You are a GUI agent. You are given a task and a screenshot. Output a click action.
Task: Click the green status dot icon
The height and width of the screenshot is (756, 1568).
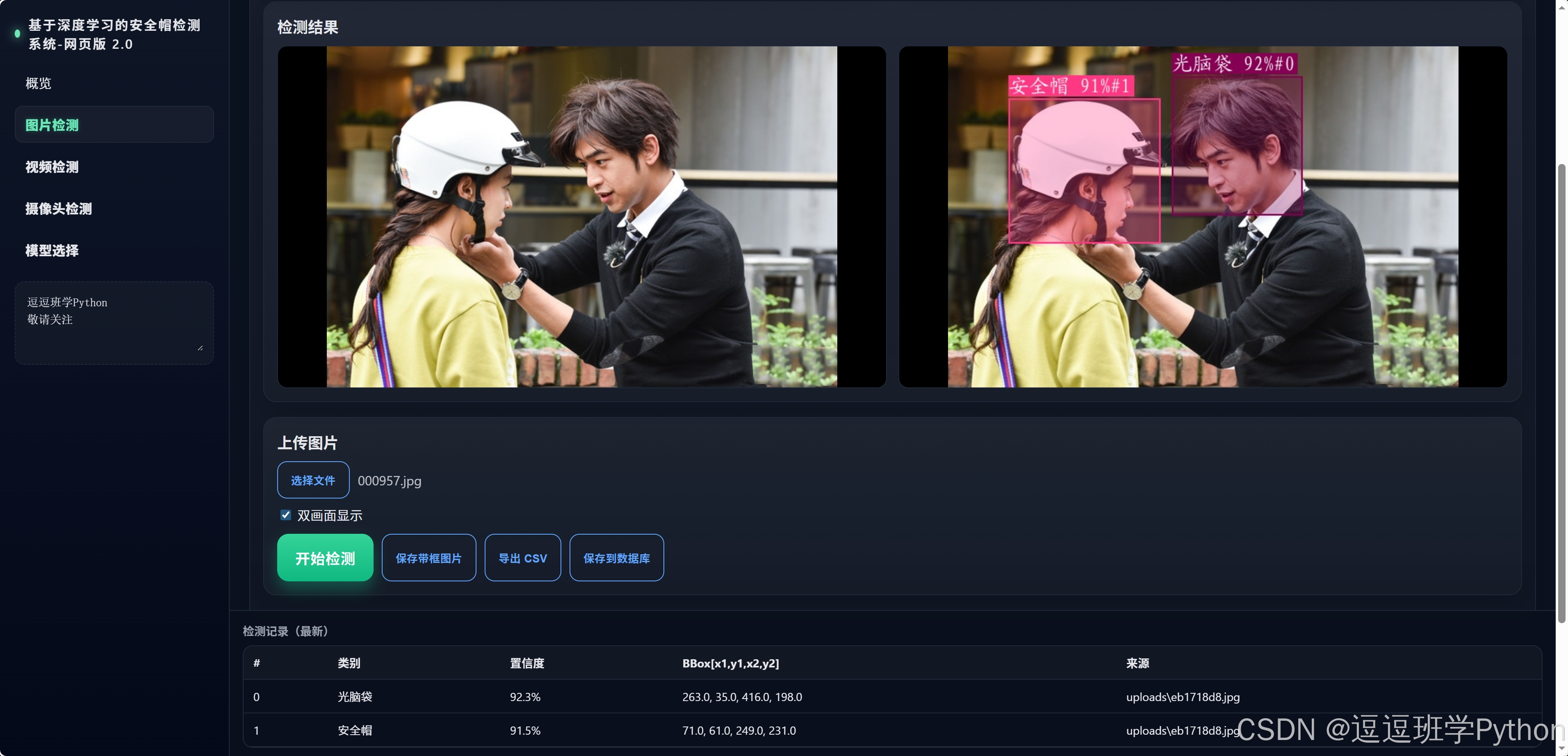pyautogui.click(x=17, y=34)
